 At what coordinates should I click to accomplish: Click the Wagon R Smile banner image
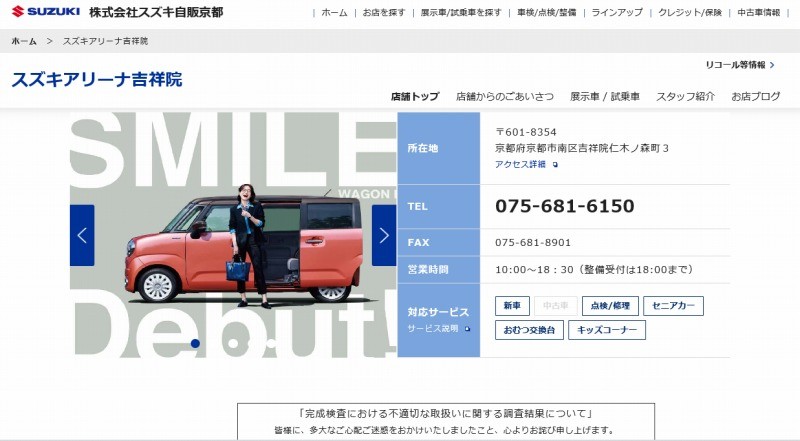pyautogui.click(x=233, y=235)
